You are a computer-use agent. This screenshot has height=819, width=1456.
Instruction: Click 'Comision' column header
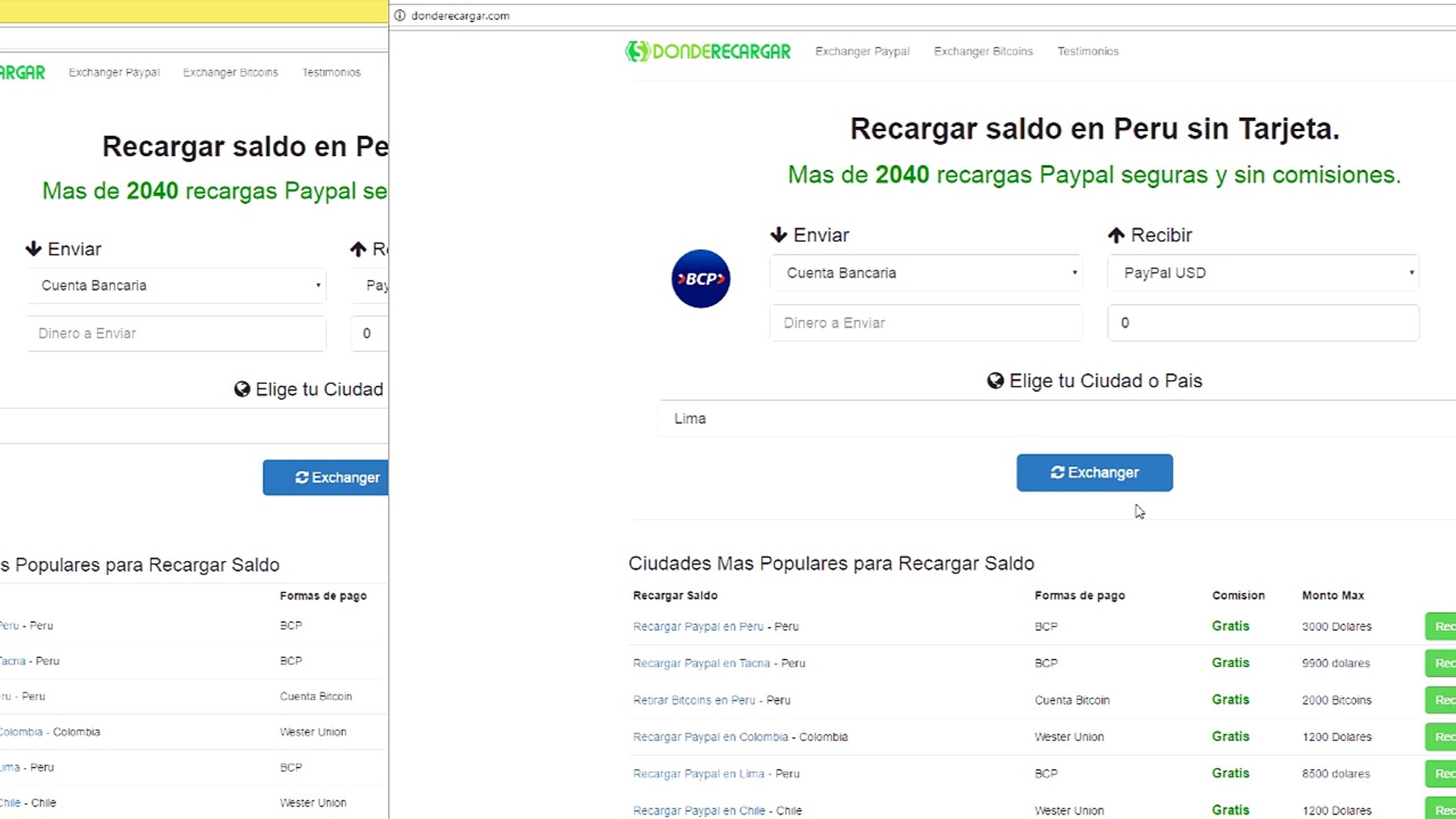(1238, 595)
